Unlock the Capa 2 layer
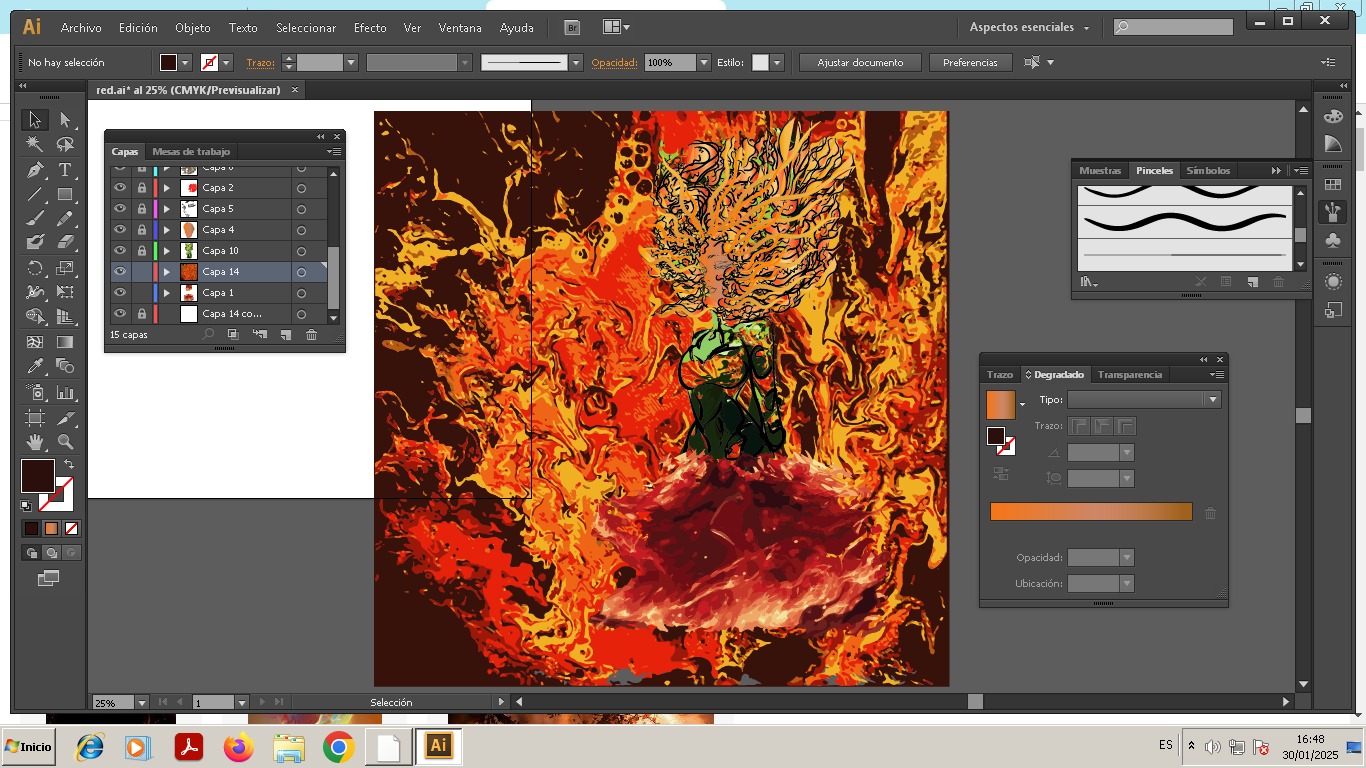Screen dimensions: 1366x768 (x=142, y=188)
